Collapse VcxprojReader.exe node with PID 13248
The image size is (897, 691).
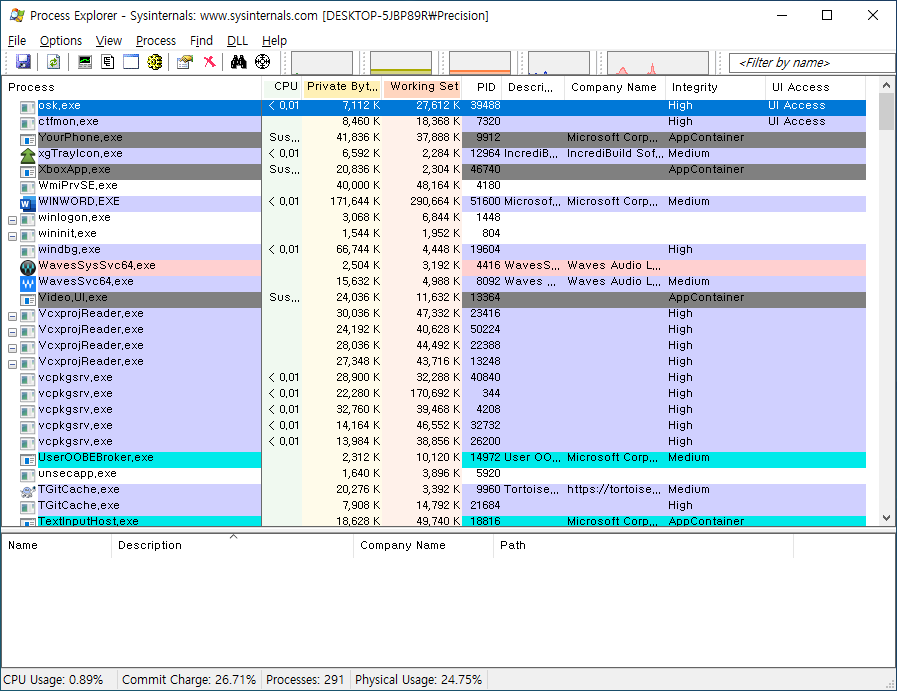tap(13, 364)
